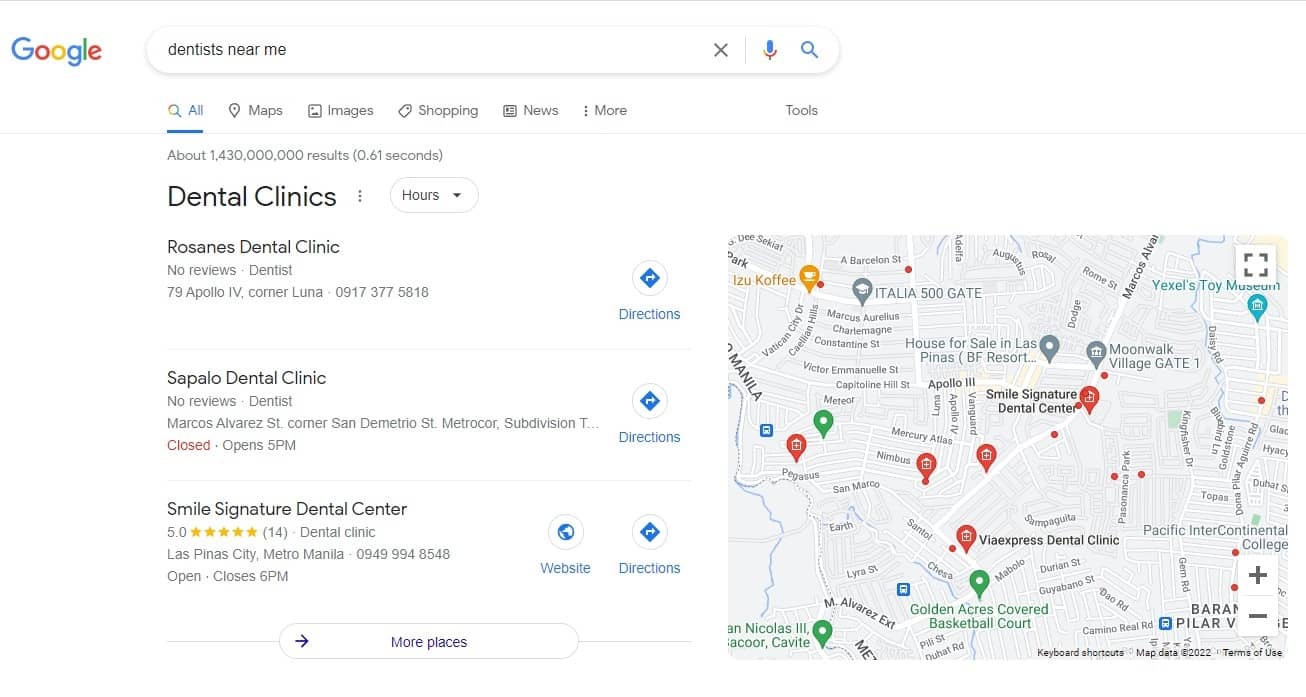The height and width of the screenshot is (697, 1306).
Task: Click the Izu Koffee map marker
Action: pyautogui.click(x=809, y=277)
